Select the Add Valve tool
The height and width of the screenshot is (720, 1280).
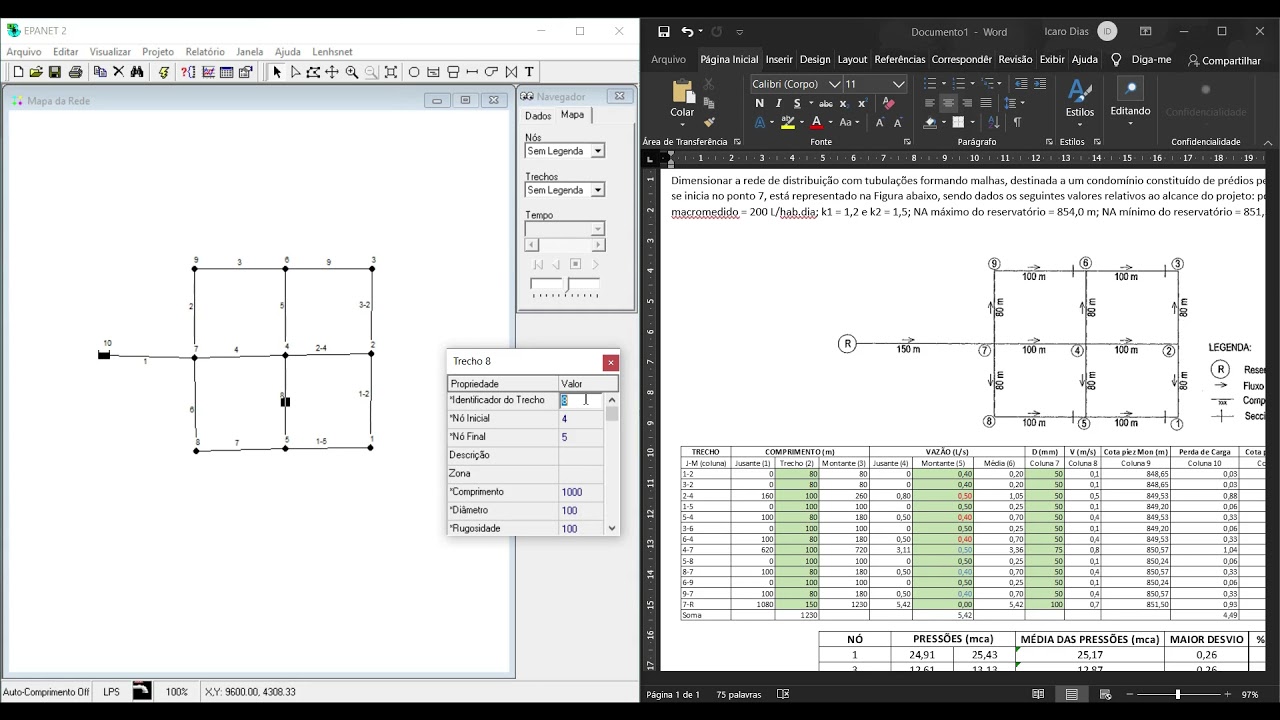pyautogui.click(x=511, y=72)
